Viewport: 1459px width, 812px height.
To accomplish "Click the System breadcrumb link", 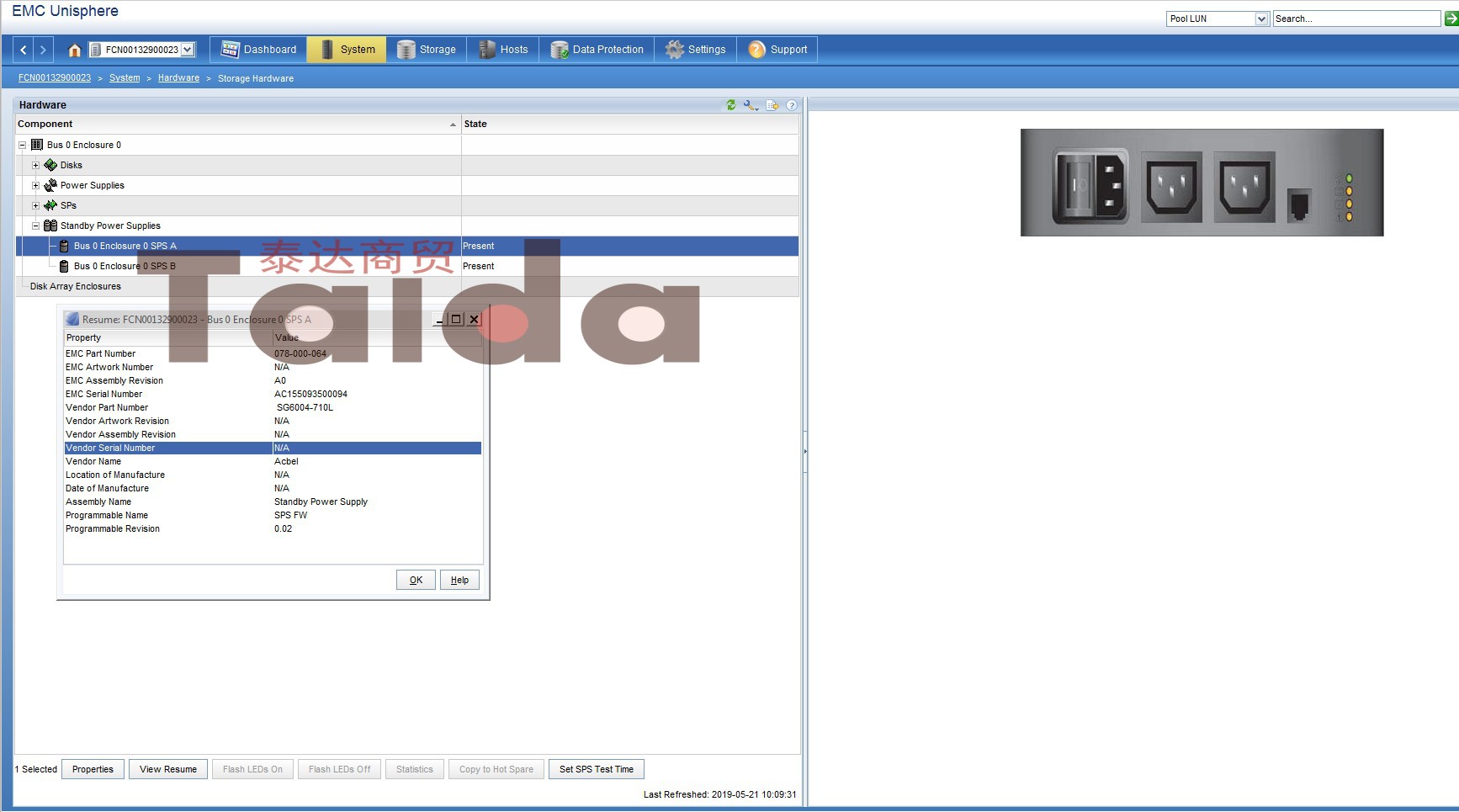I will coord(125,78).
